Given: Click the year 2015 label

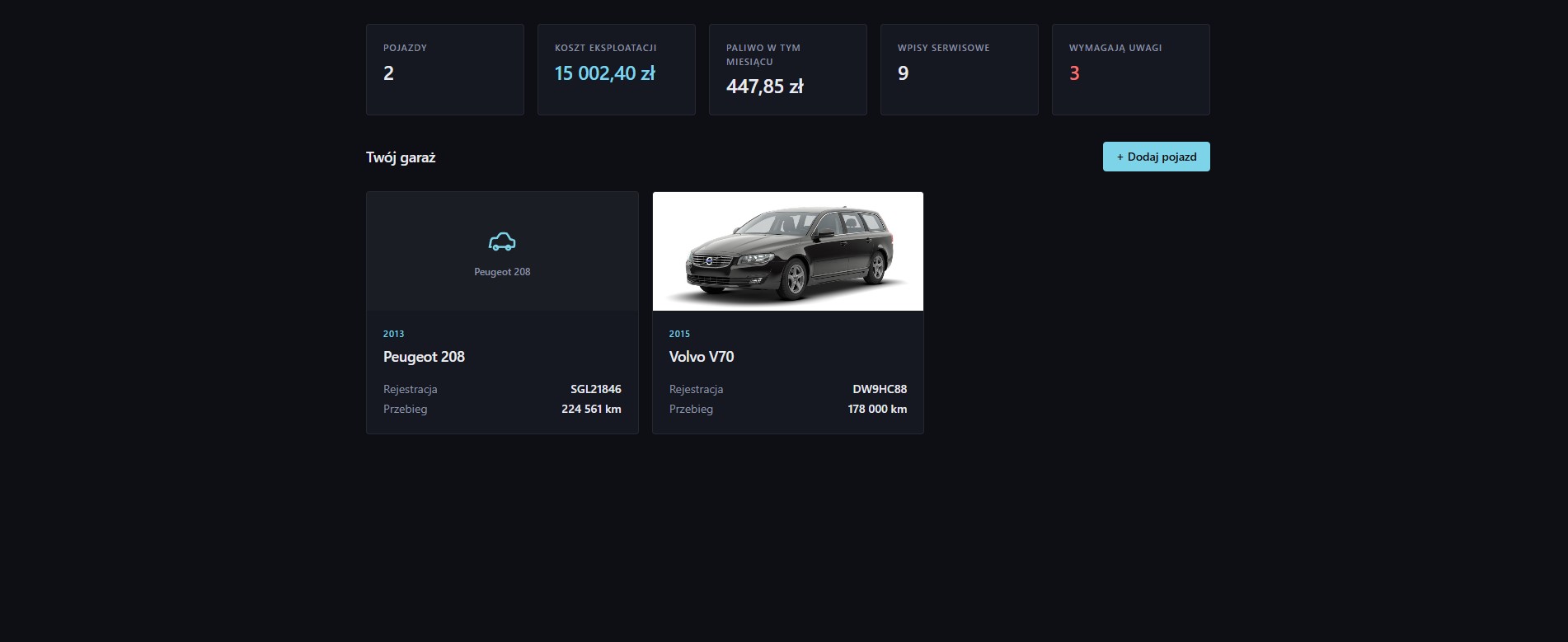Looking at the screenshot, I should tap(680, 334).
